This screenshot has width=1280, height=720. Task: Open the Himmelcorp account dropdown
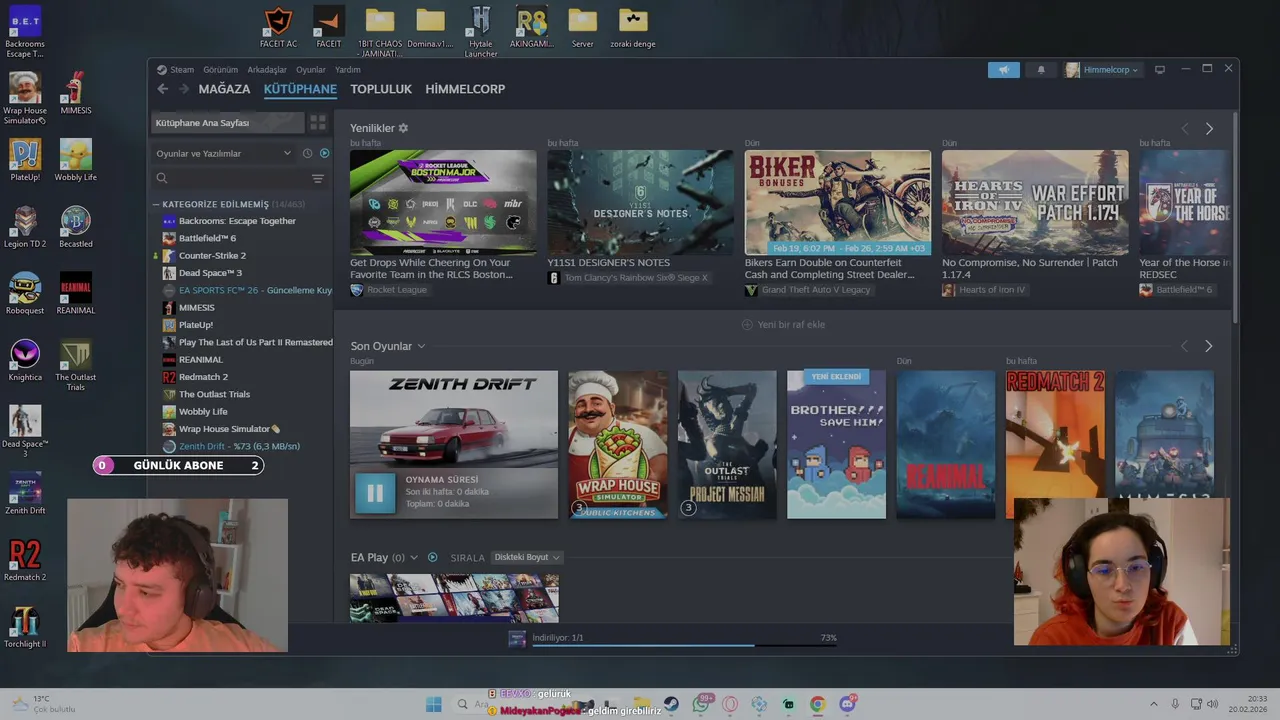click(1102, 70)
